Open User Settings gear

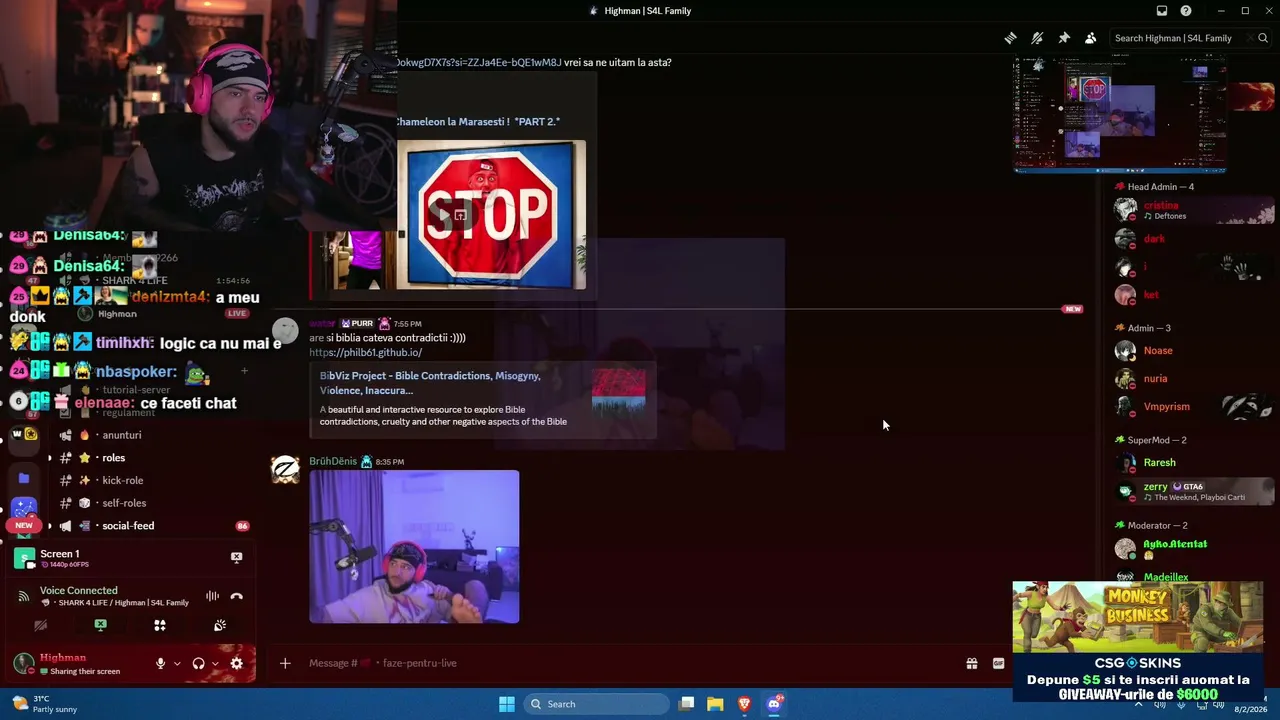coord(236,663)
